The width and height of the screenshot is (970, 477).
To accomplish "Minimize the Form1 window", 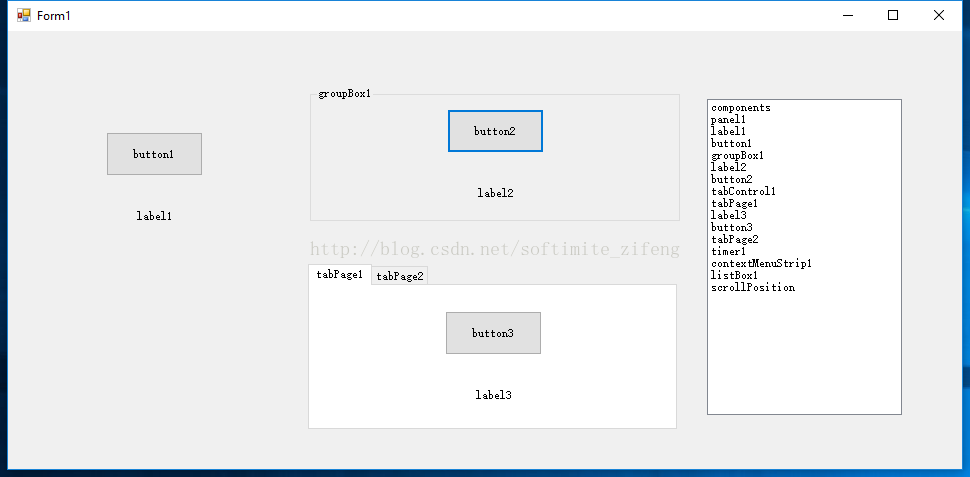I will (848, 15).
